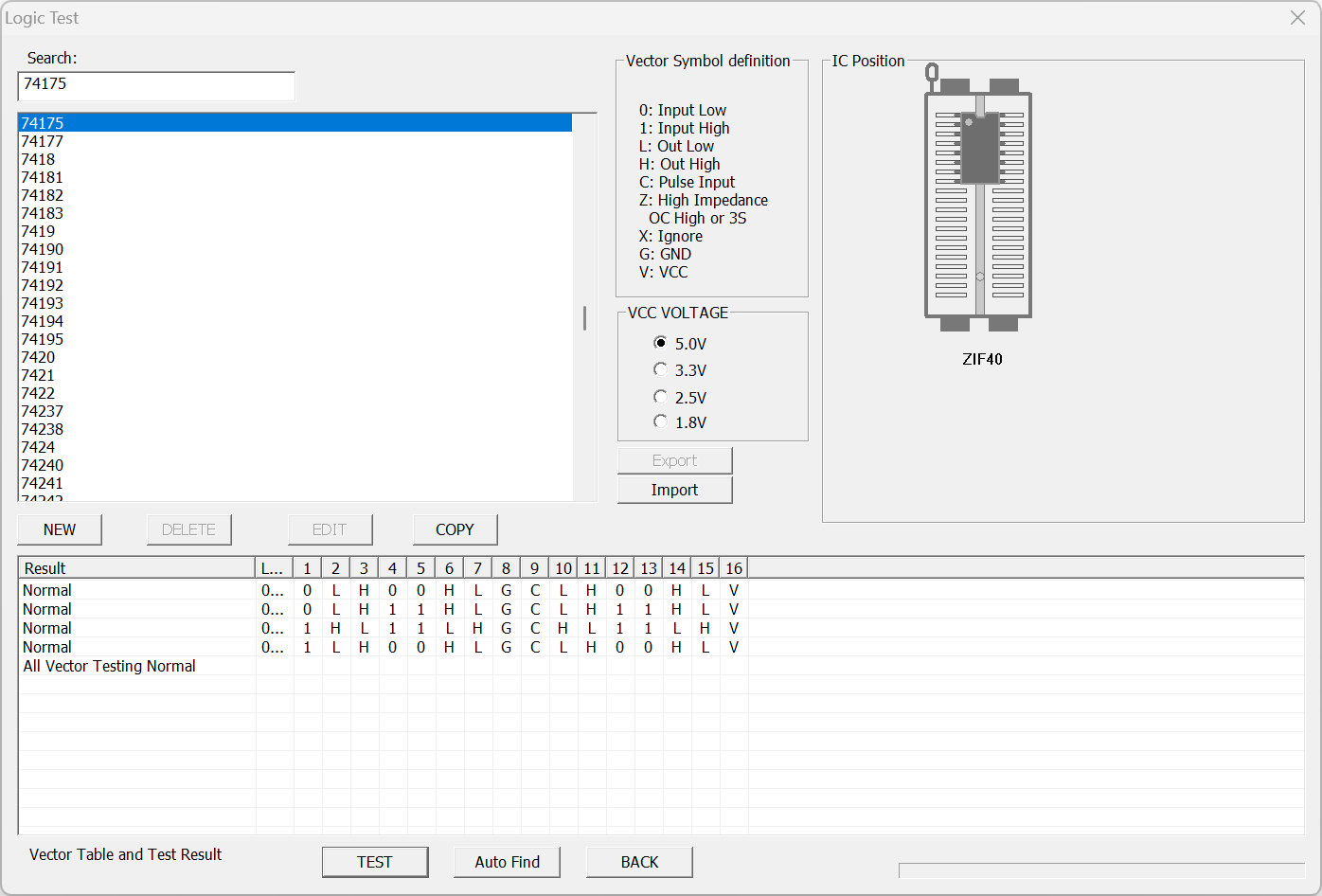Select the 5.0V VCC voltage option
This screenshot has width=1322, height=896.
point(680,344)
